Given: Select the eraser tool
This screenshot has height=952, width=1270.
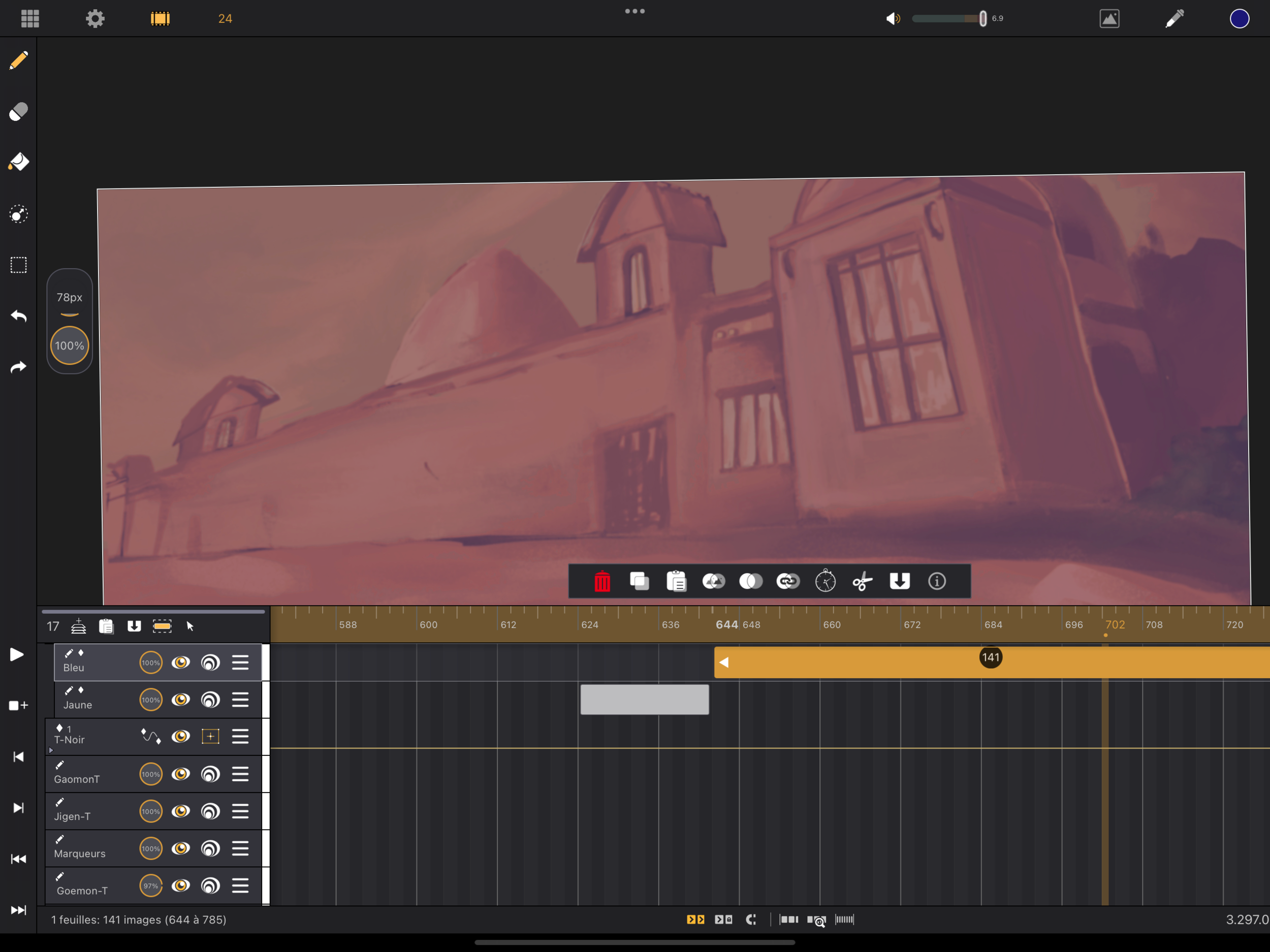Looking at the screenshot, I should [x=18, y=111].
